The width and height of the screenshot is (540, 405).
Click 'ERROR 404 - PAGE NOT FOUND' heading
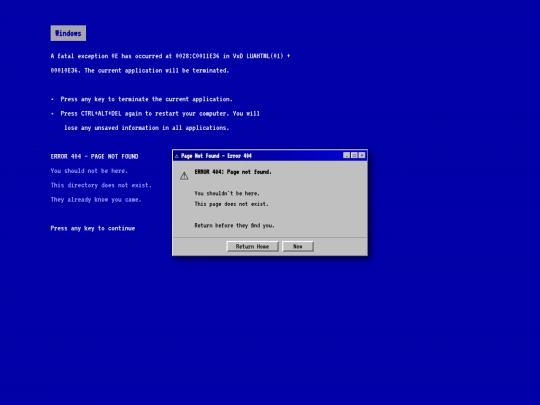tap(94, 156)
